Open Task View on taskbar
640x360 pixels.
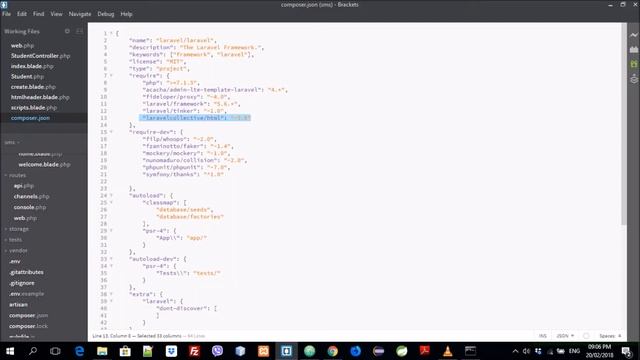pyautogui.click(x=55, y=351)
